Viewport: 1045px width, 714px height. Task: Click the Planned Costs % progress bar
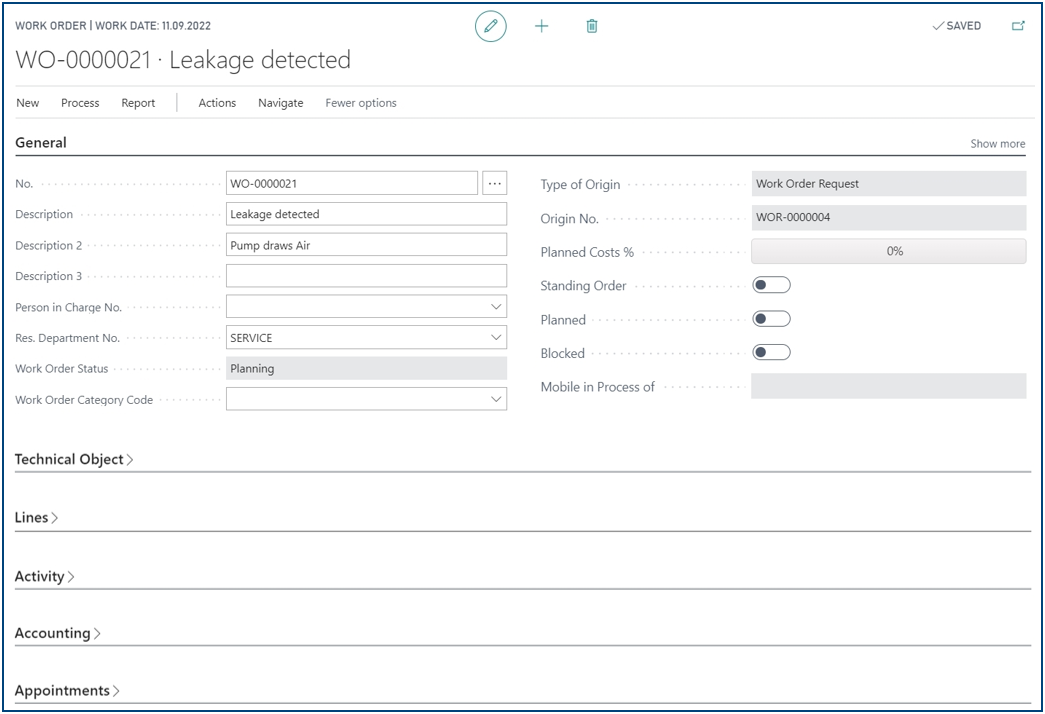888,251
